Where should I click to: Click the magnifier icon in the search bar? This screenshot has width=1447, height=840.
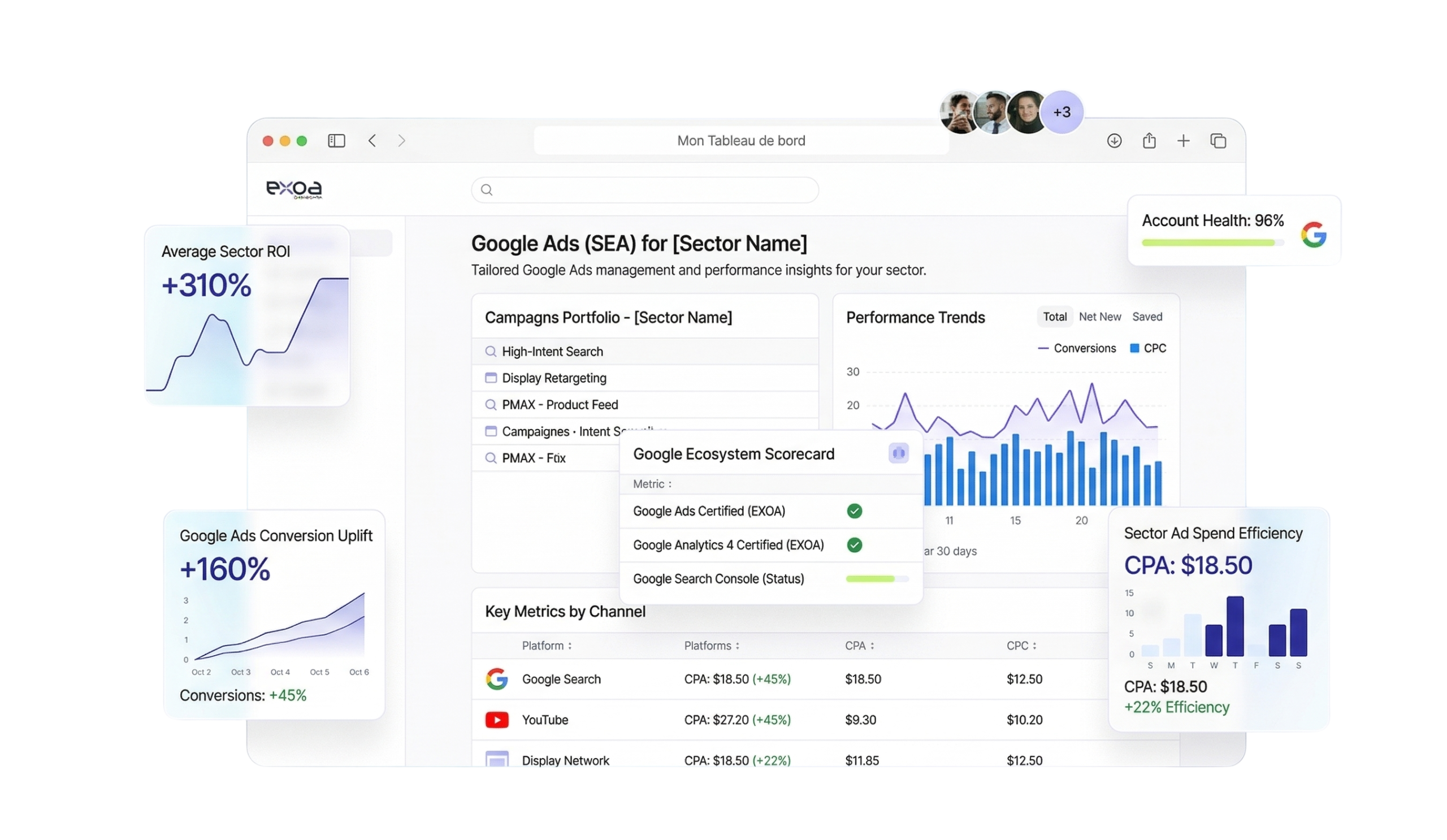coord(486,189)
